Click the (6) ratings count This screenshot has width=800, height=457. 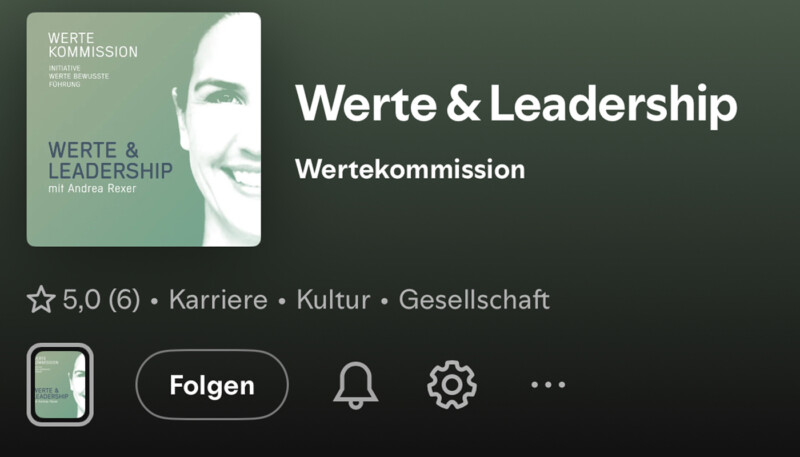(x=124, y=299)
